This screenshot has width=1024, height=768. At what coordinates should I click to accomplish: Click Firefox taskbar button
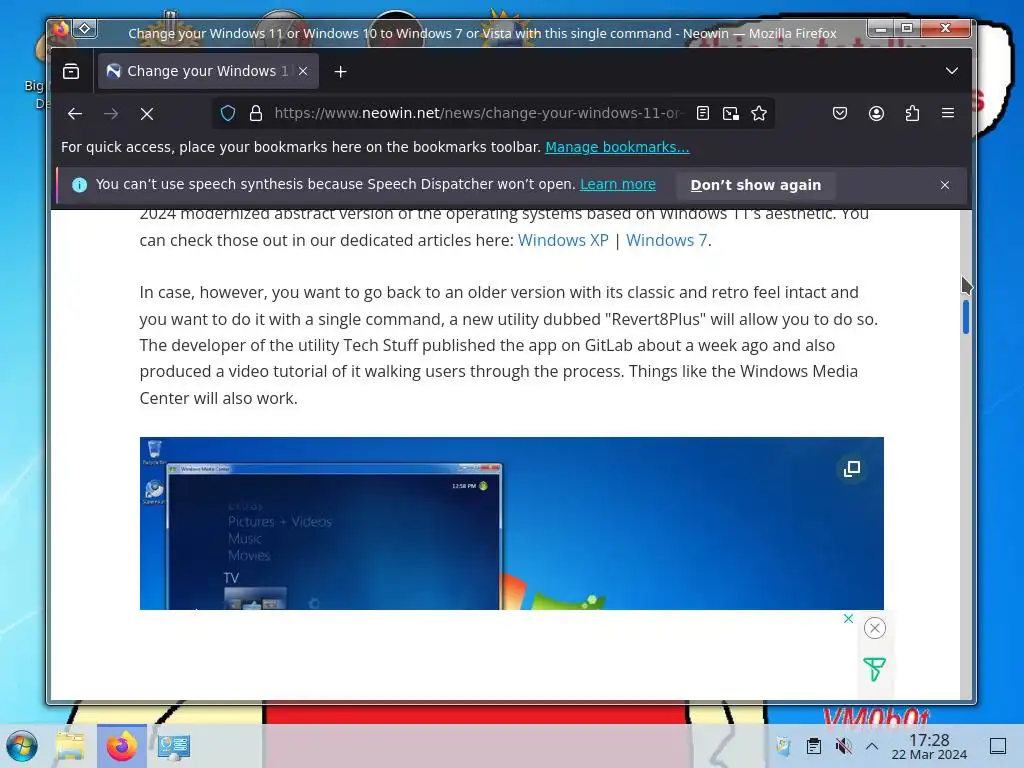(121, 746)
